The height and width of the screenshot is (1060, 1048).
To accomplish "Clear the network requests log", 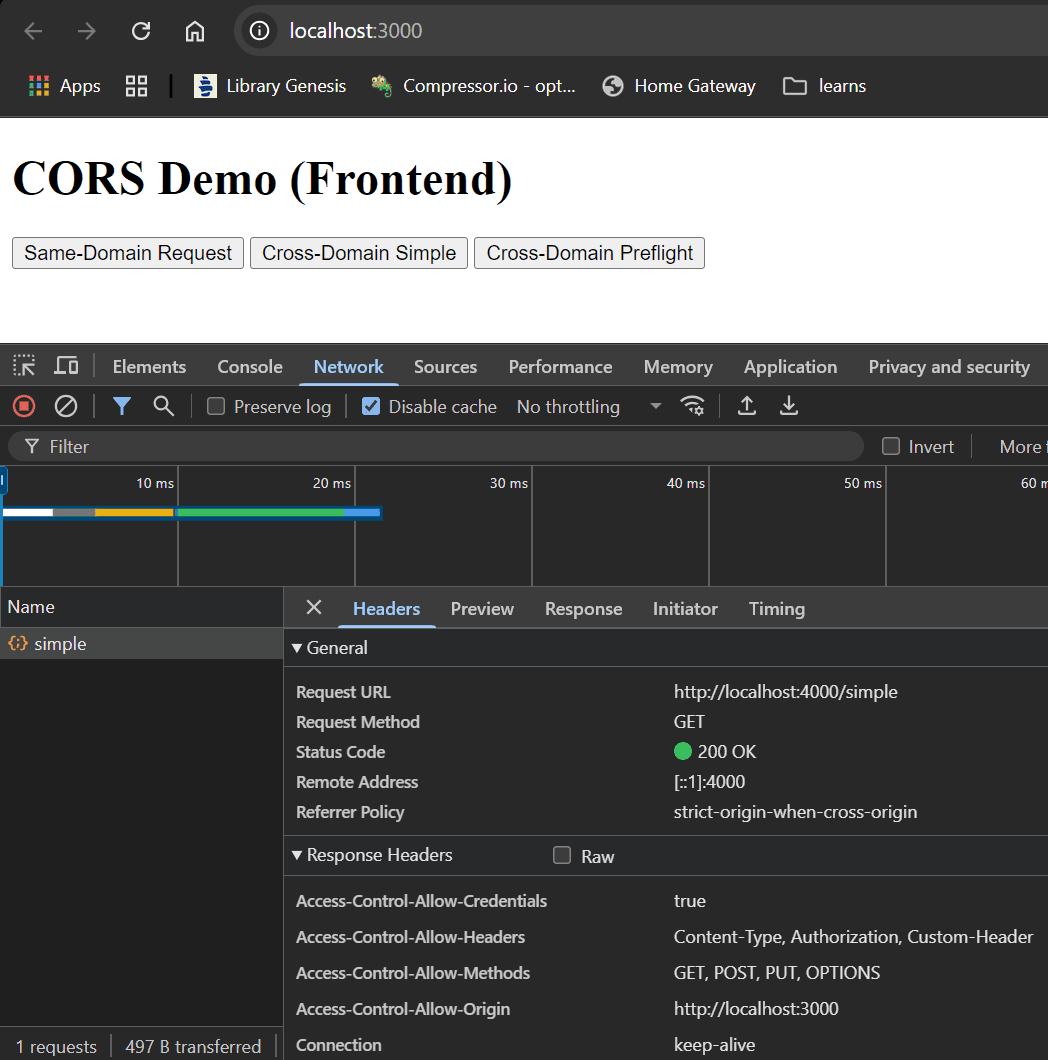I will coord(66,405).
